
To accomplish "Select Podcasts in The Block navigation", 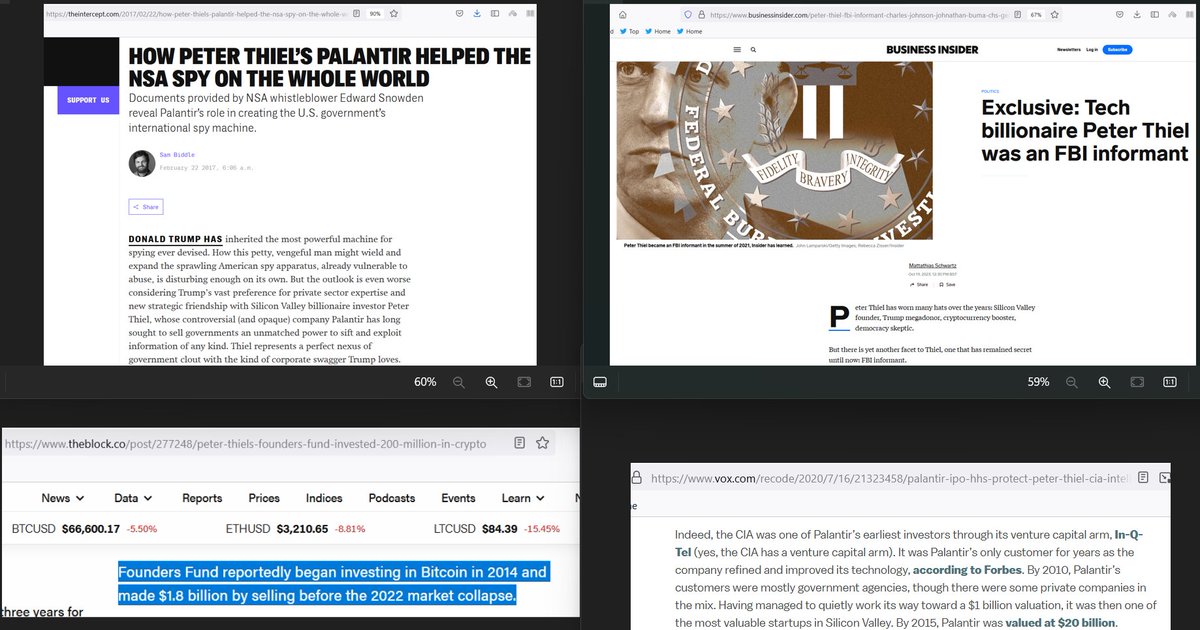I will tap(391, 497).
